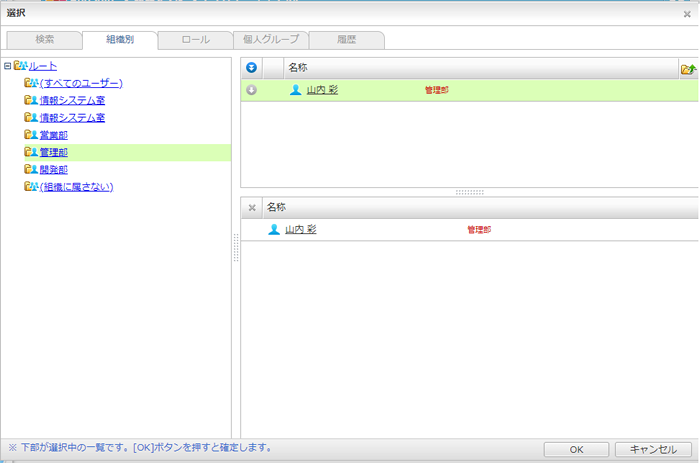
Task: Switch to the 検索 tab
Action: click(45, 40)
